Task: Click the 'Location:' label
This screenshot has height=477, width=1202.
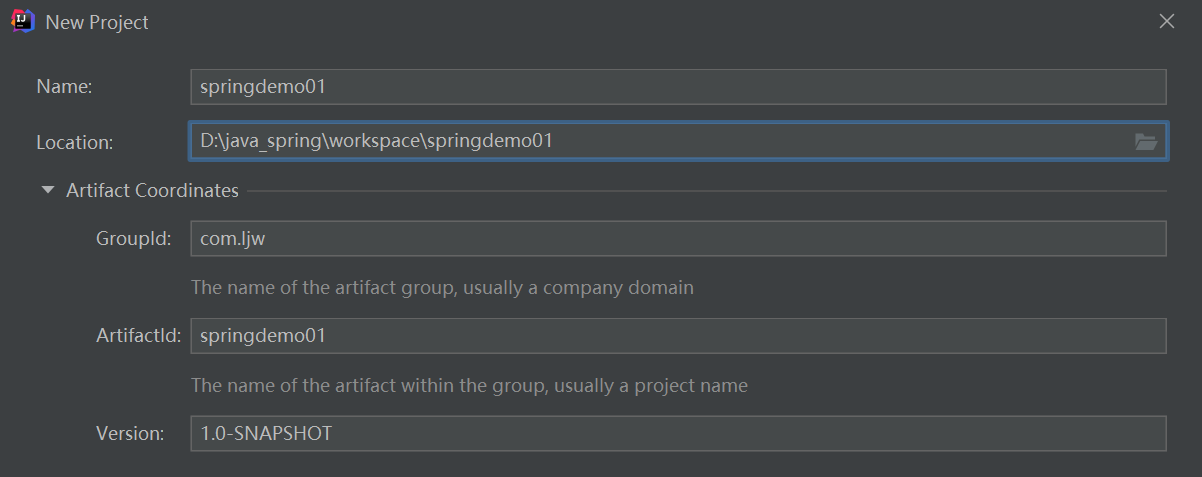Action: tap(75, 142)
